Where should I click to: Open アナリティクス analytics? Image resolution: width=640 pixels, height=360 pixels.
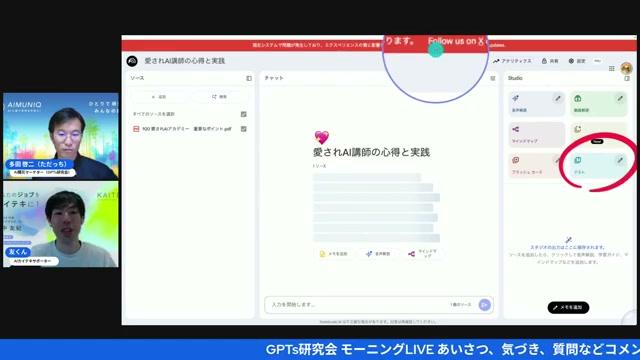[512, 61]
